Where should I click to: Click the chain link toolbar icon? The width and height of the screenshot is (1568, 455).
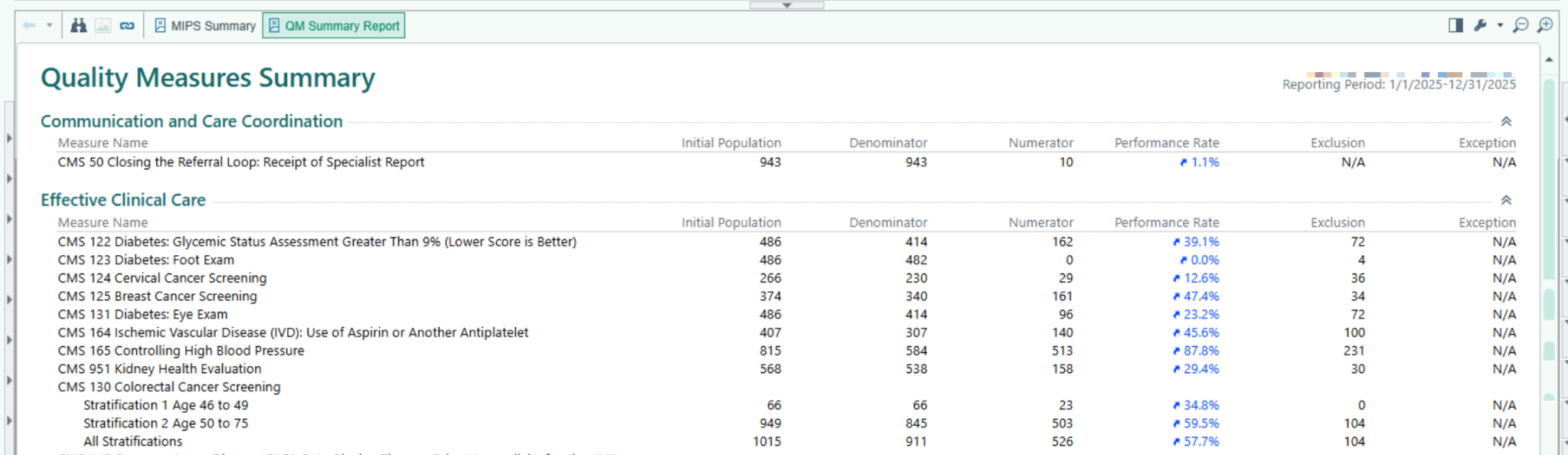127,26
